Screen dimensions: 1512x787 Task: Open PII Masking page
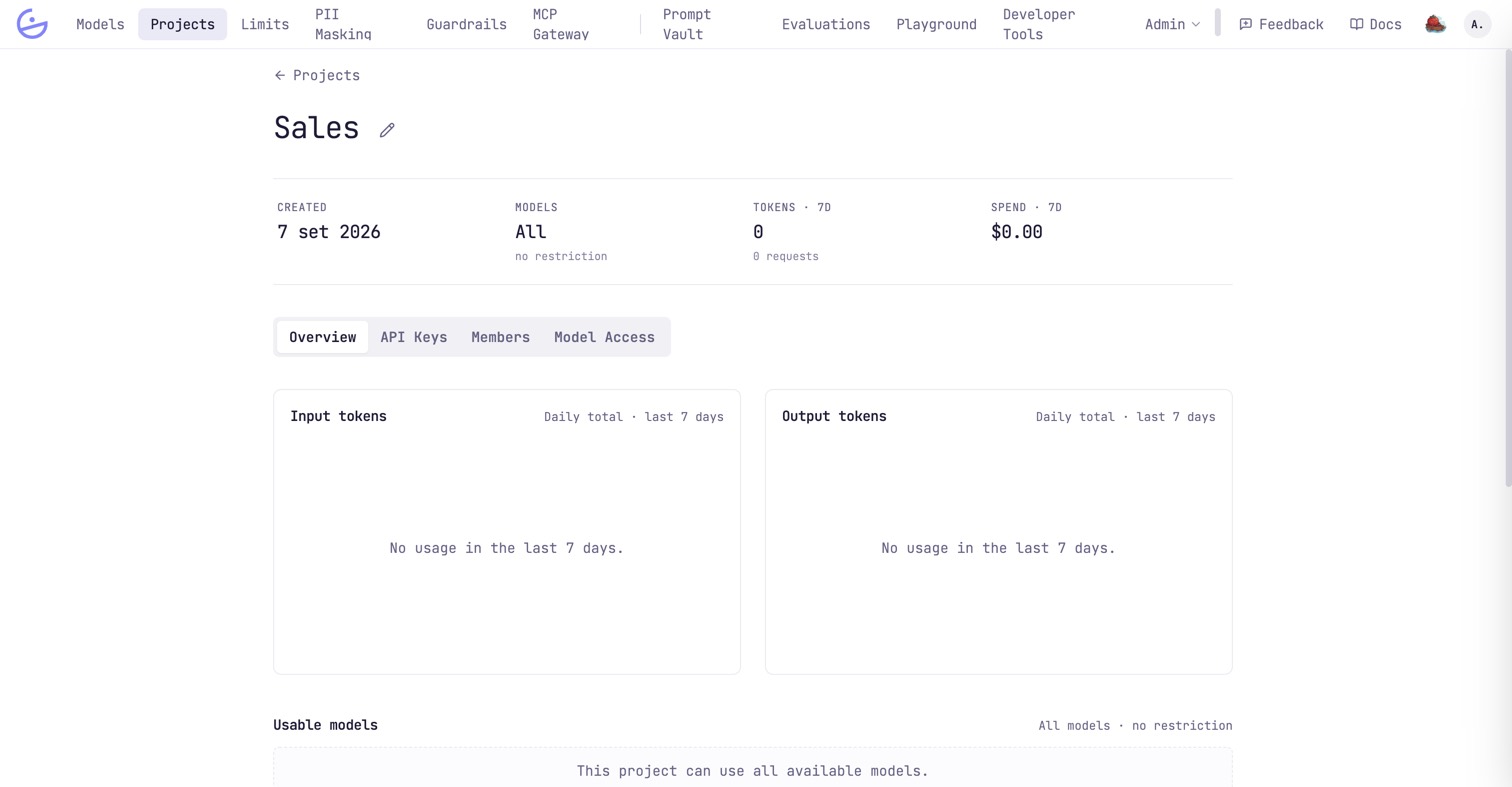[343, 24]
